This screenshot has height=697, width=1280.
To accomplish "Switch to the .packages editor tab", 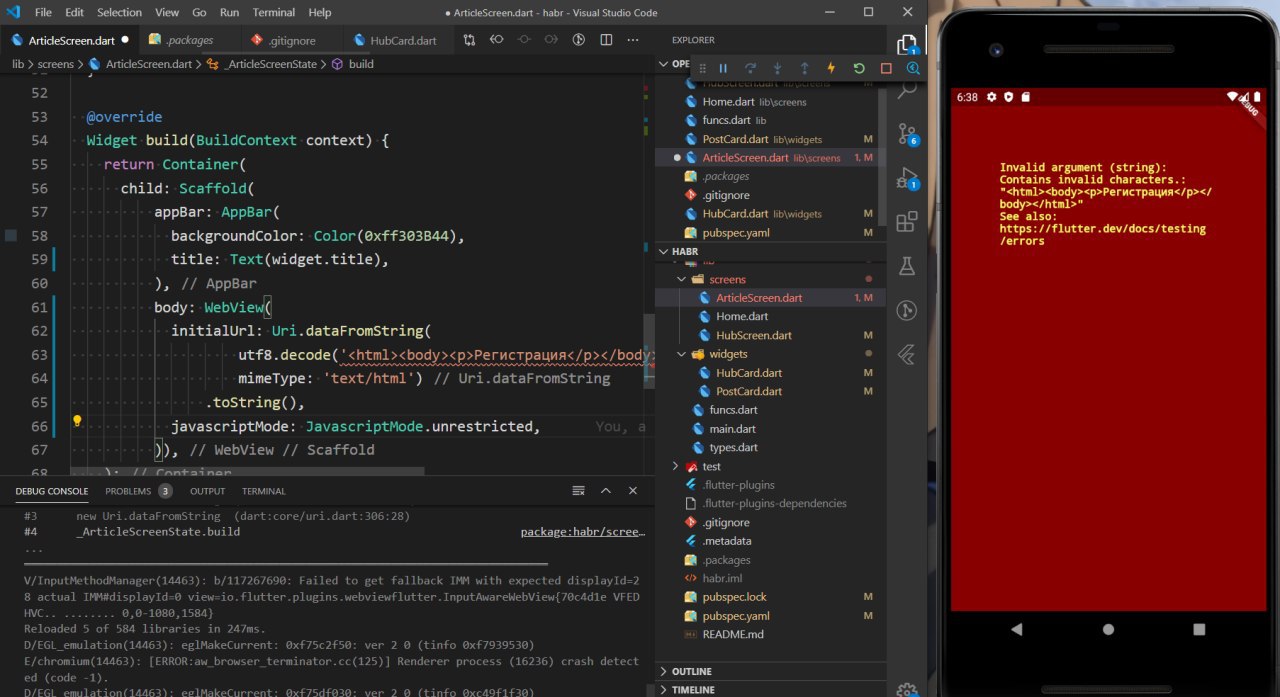I will (189, 41).
